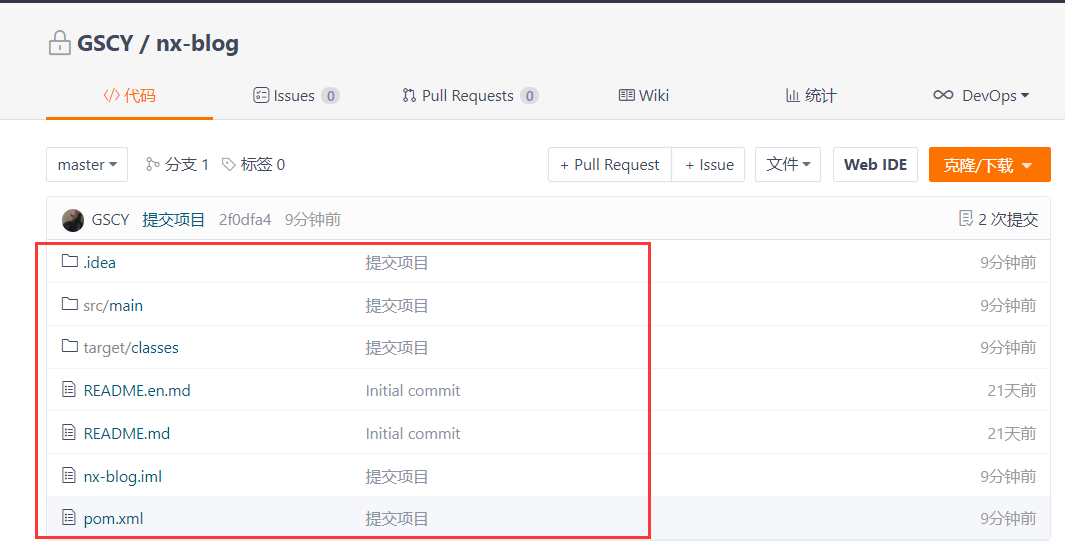Image resolution: width=1065 pixels, height=552 pixels.
Task: Open commit message 提交项目 for nx-blog.iml row
Action: 397,477
